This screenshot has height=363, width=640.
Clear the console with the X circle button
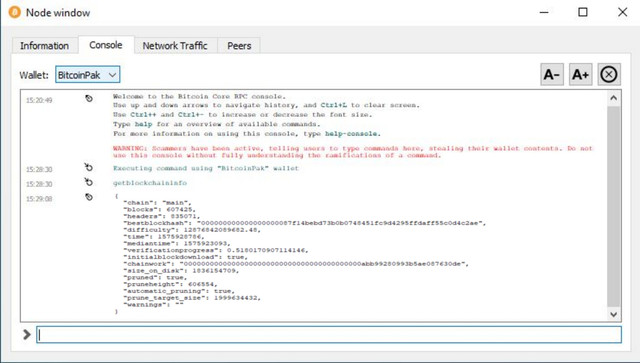(x=609, y=74)
